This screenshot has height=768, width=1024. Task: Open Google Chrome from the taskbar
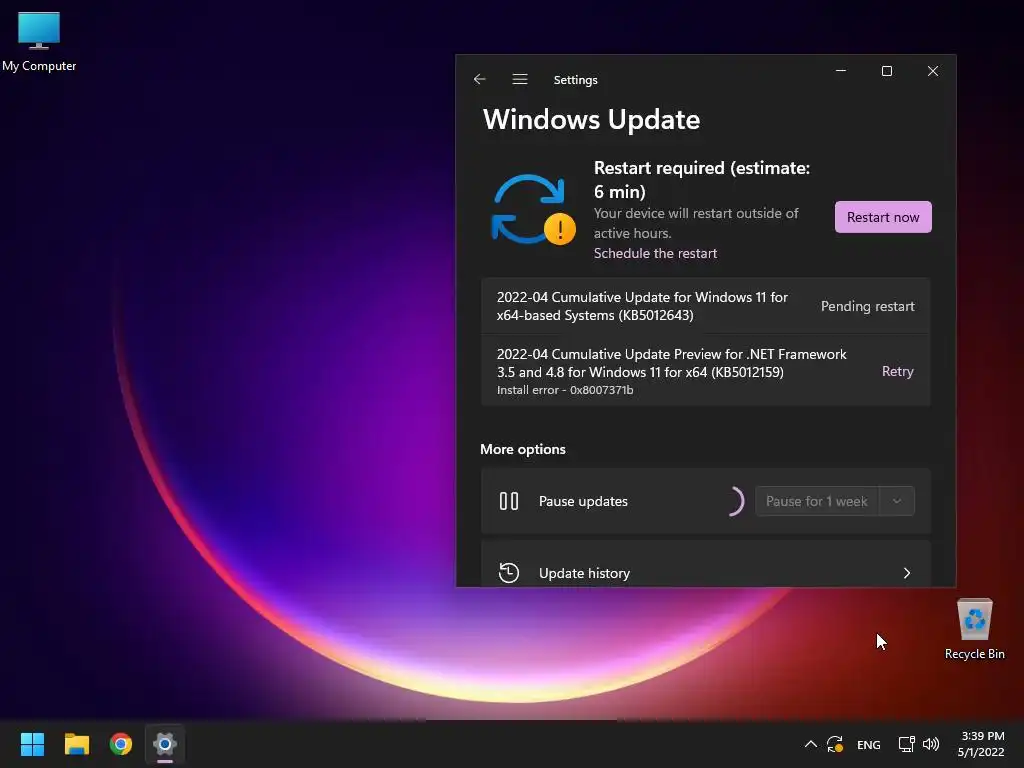(x=121, y=744)
